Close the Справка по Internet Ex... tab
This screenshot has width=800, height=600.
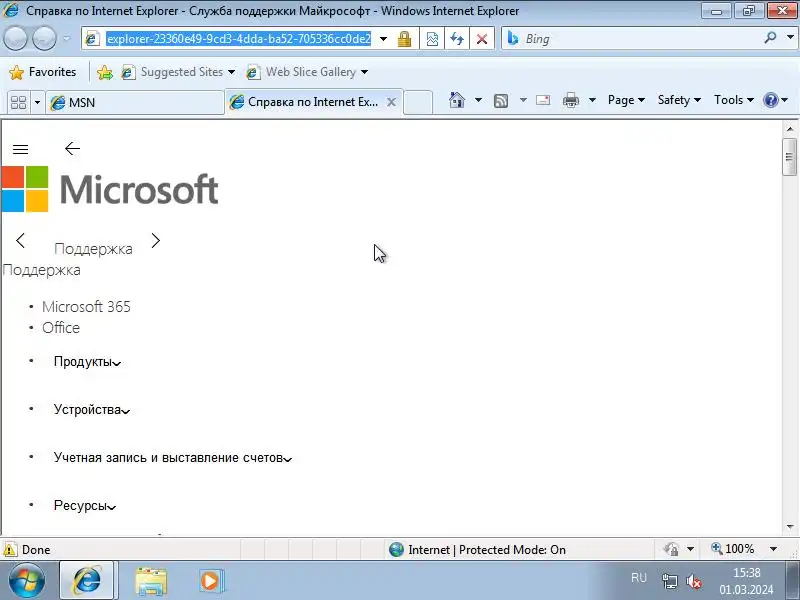point(391,102)
